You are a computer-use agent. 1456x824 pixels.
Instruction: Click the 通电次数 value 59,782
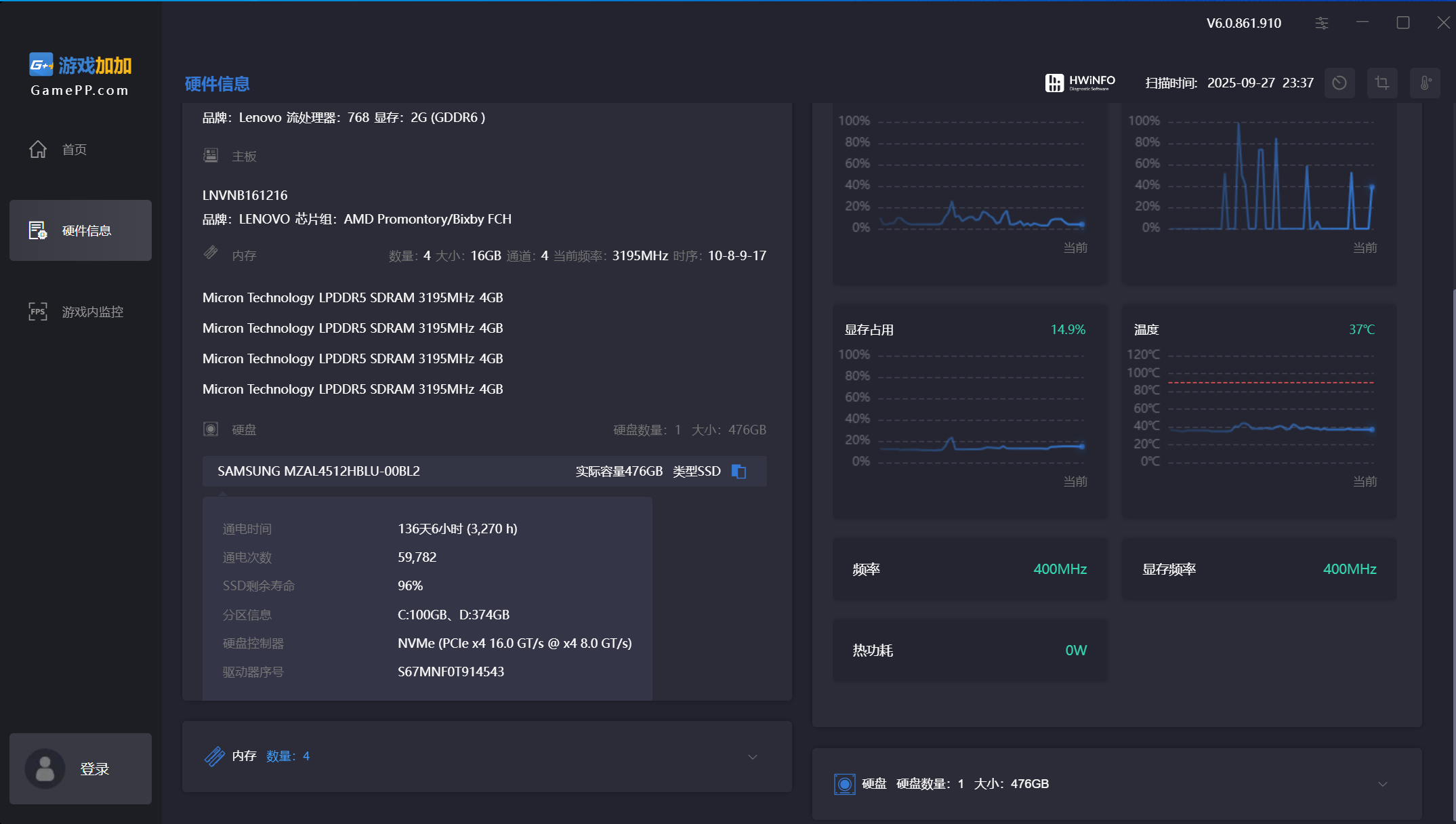[x=417, y=557]
